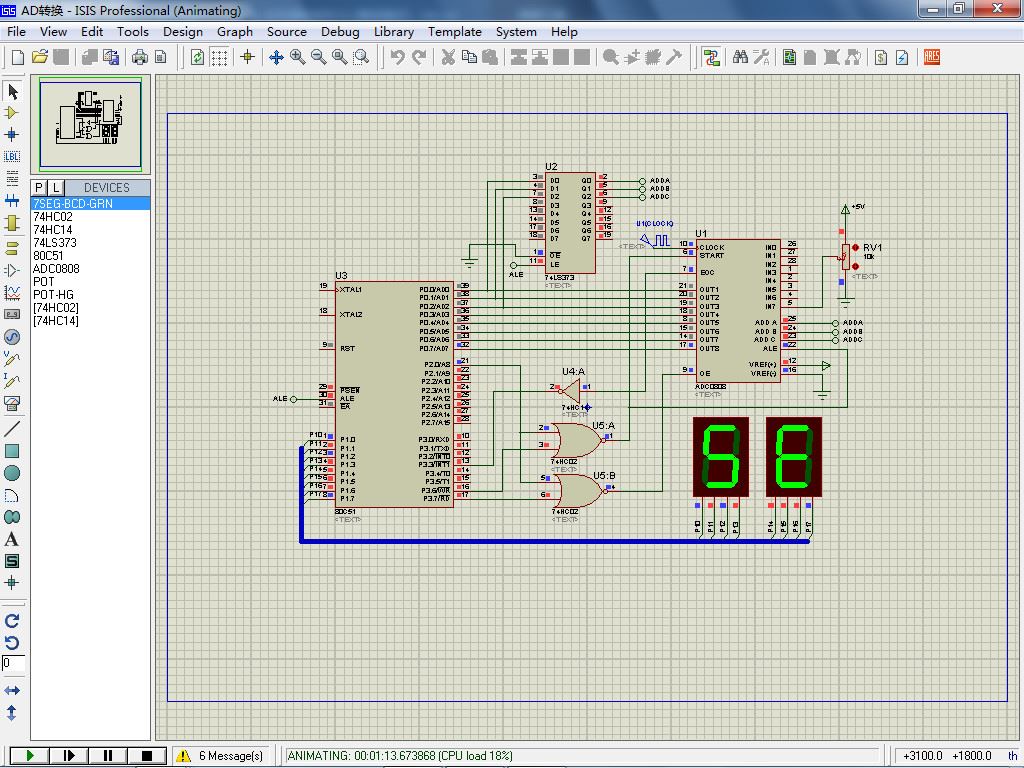Screen dimensions: 1024x768
Task: Stop the simulation
Action: [x=147, y=756]
